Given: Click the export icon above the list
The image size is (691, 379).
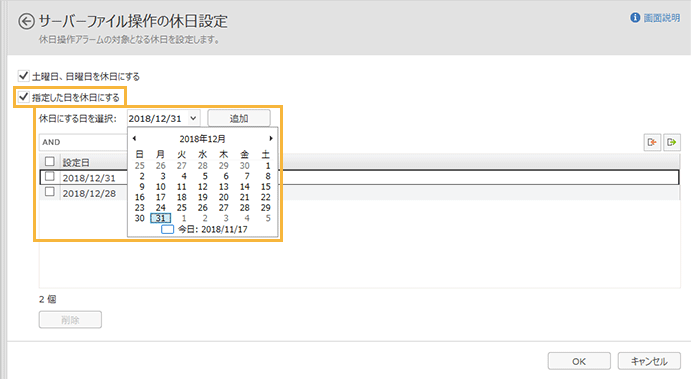Looking at the screenshot, I should point(672,142).
